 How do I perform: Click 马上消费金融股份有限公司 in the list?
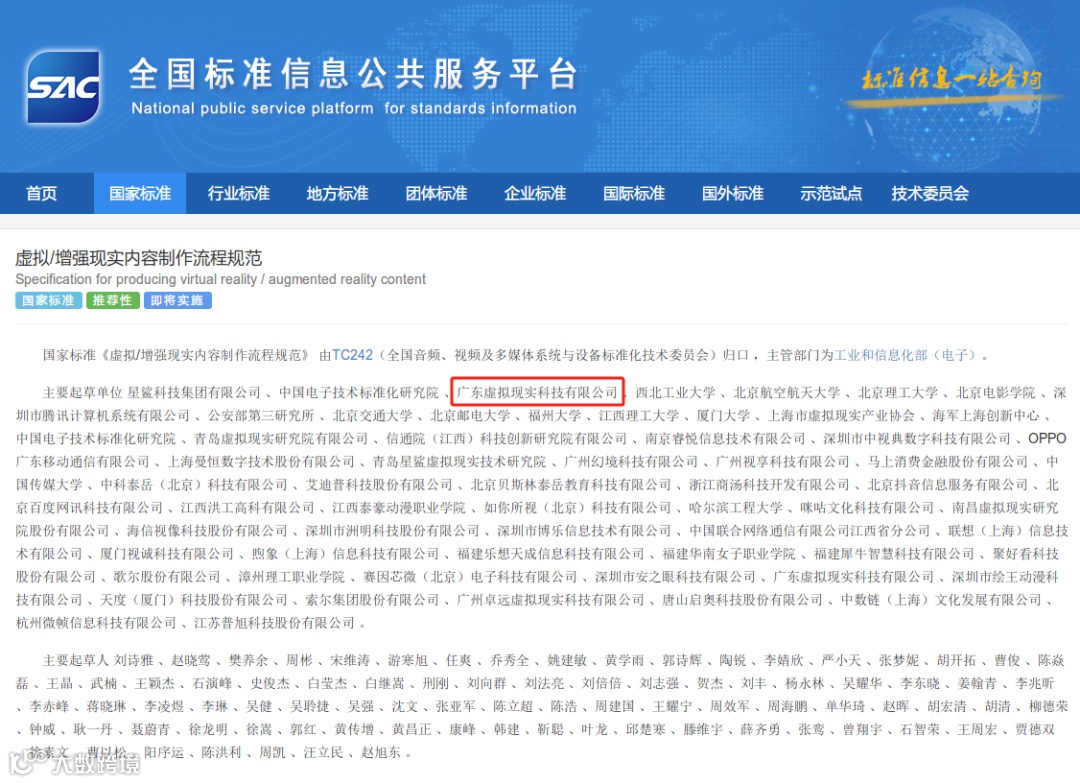click(x=948, y=461)
